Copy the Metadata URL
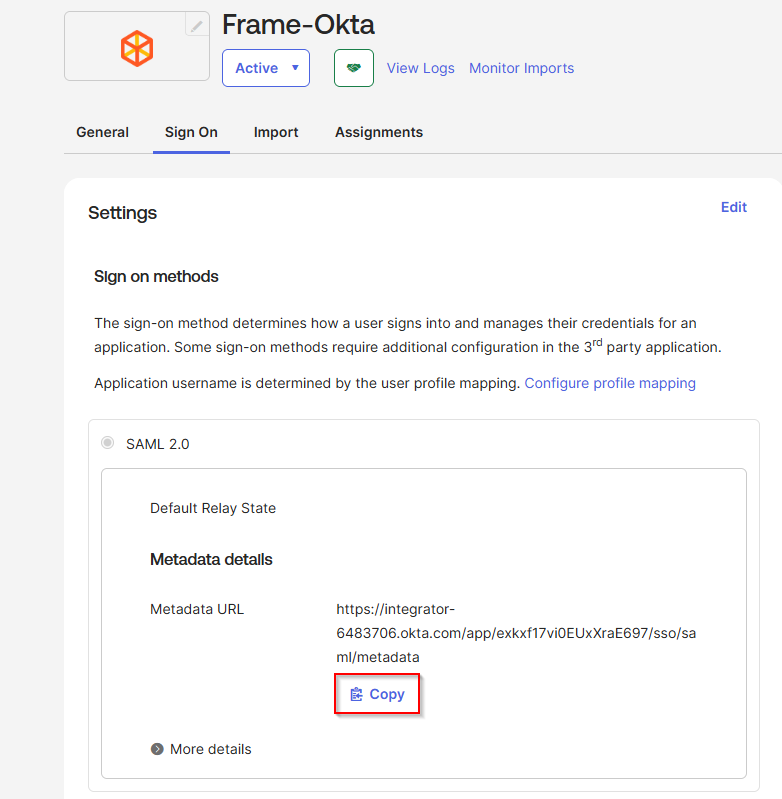782x799 pixels. pyautogui.click(x=377, y=694)
